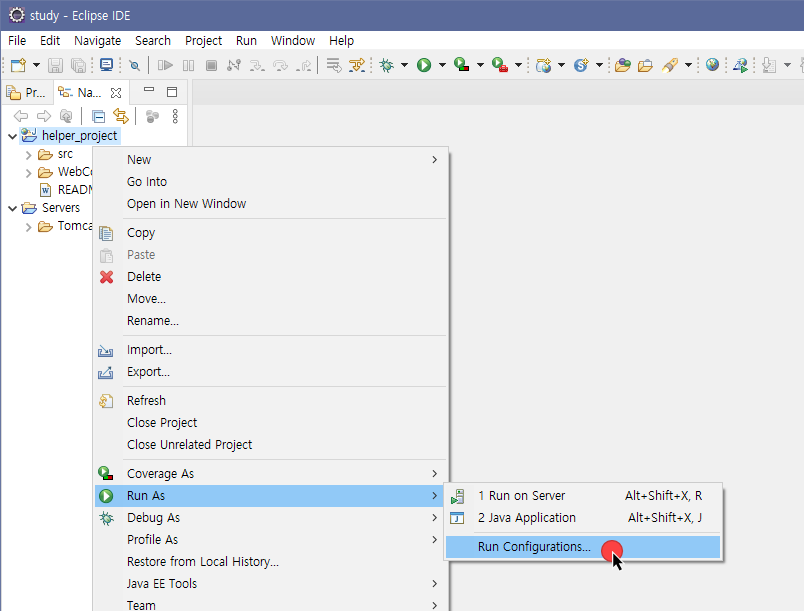
Task: Expand the src folder node
Action: [x=29, y=155]
